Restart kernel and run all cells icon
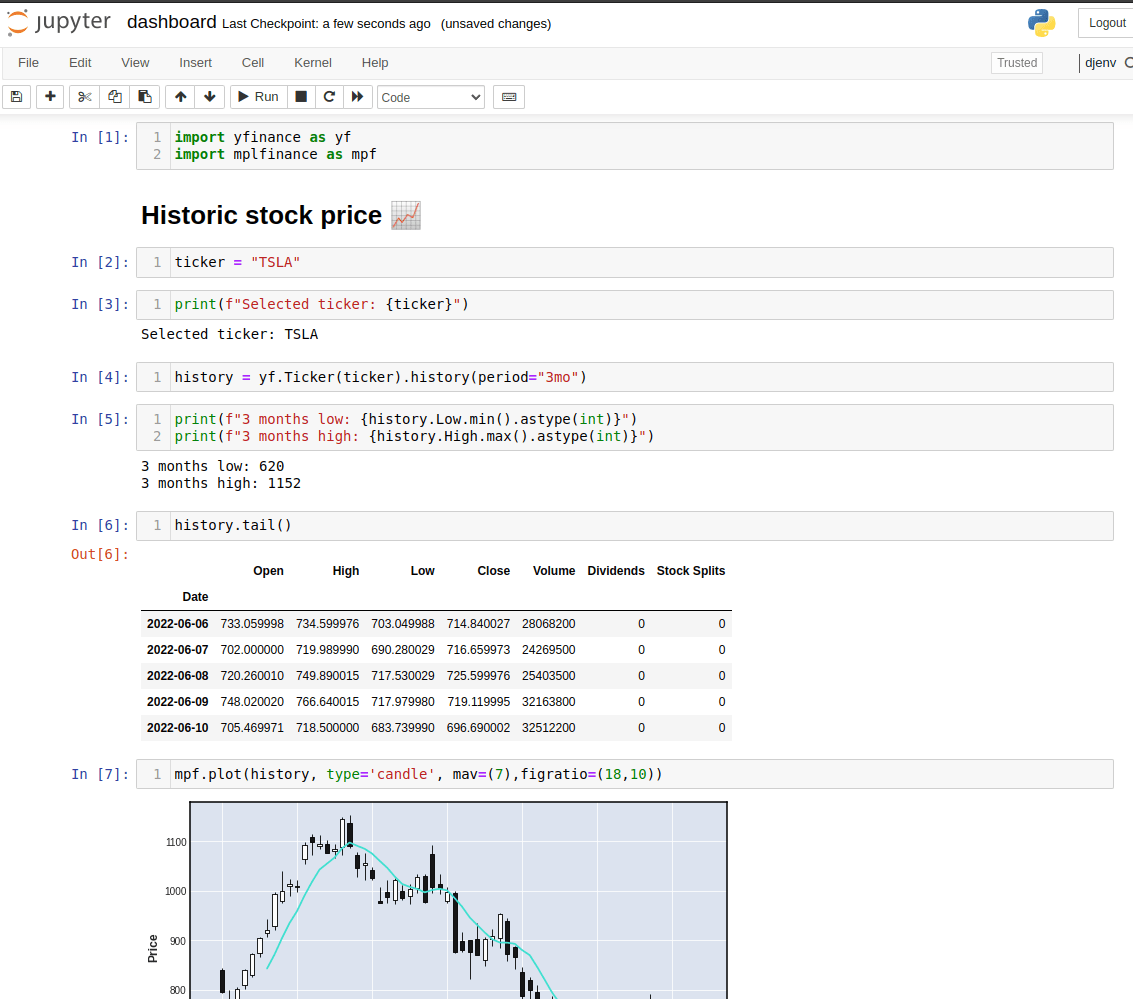Image resolution: width=1133 pixels, height=999 pixels. [x=358, y=96]
